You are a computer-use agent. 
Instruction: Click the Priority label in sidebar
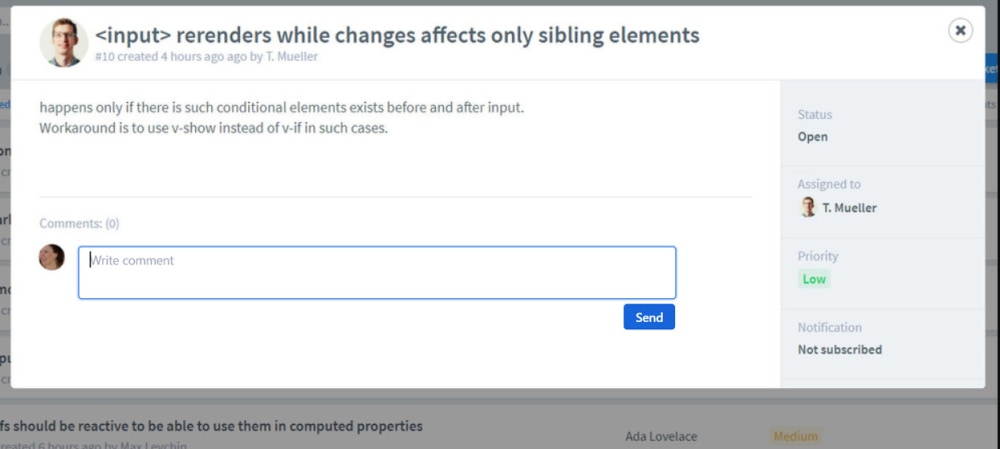[x=818, y=256]
